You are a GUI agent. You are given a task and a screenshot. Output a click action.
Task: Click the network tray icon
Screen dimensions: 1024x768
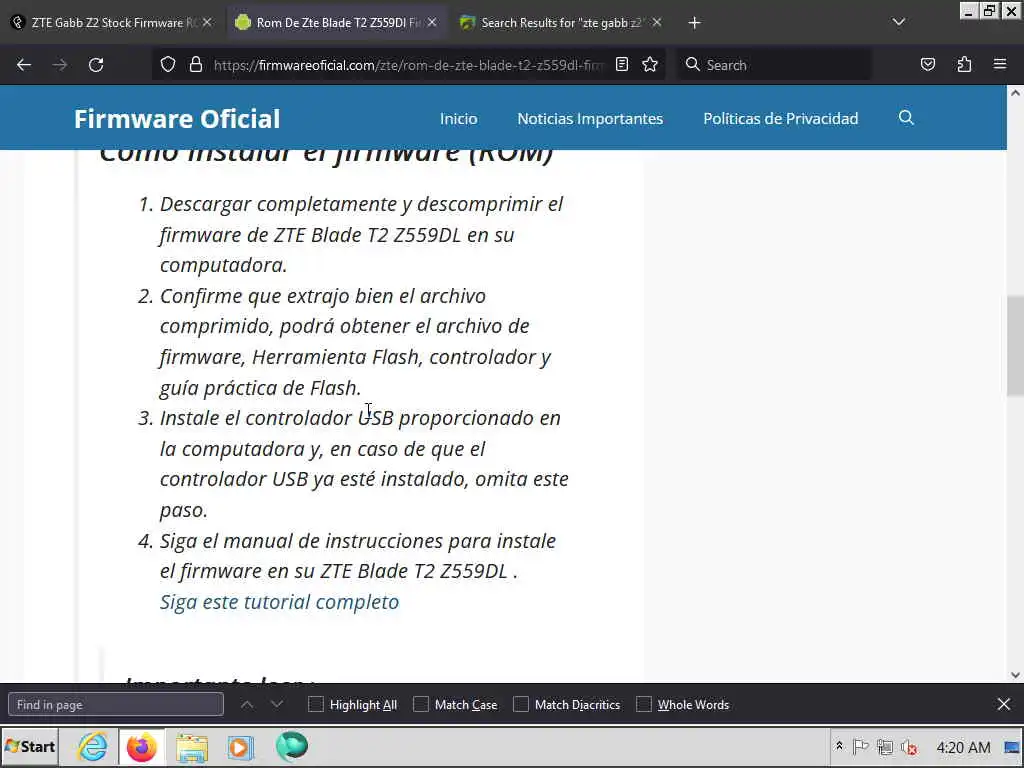885,746
